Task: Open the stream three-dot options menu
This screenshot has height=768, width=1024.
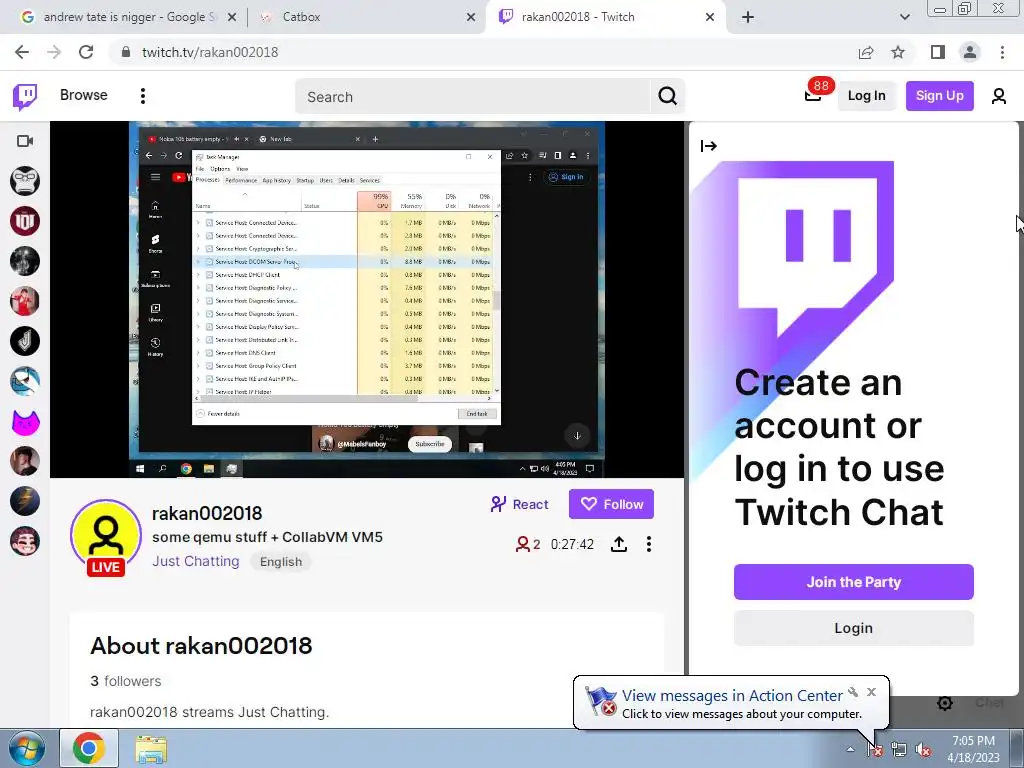Action: [648, 544]
